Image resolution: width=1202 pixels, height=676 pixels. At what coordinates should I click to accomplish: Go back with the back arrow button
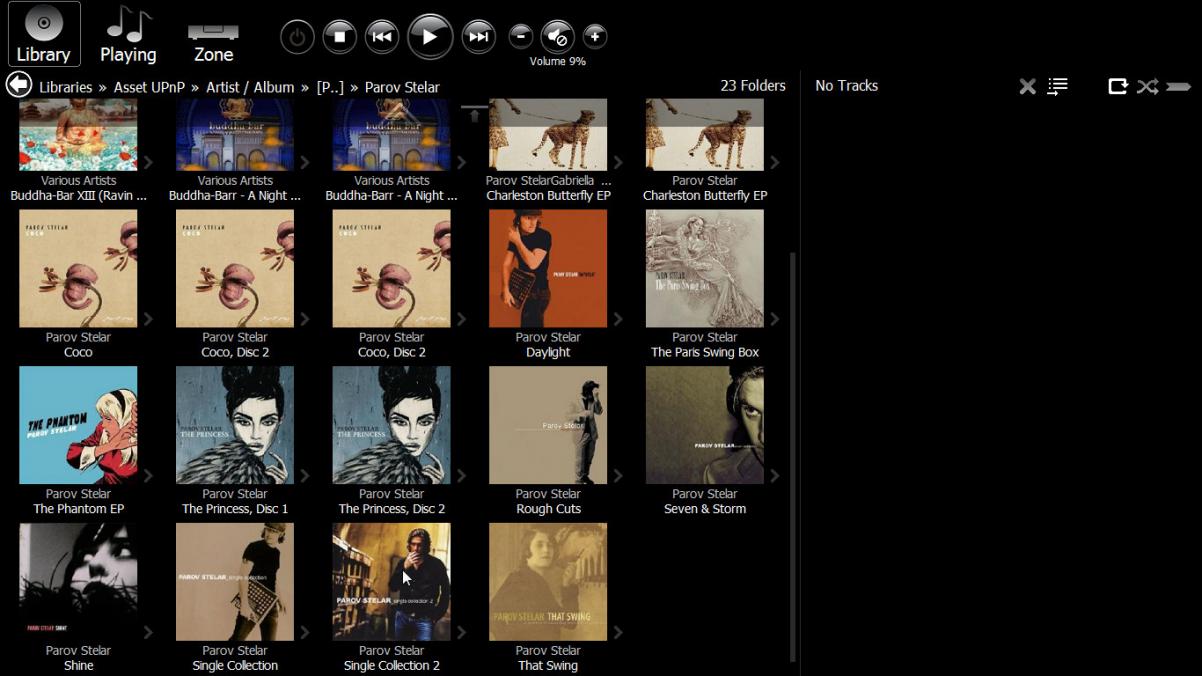(x=18, y=85)
